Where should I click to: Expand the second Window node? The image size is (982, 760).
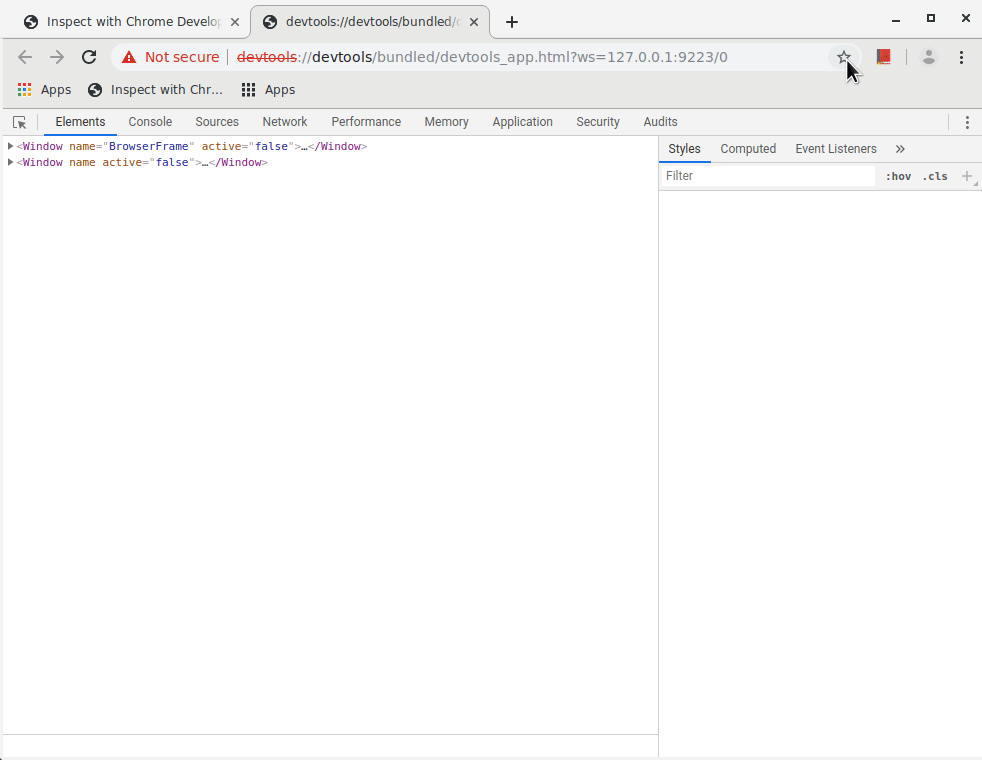[10, 162]
